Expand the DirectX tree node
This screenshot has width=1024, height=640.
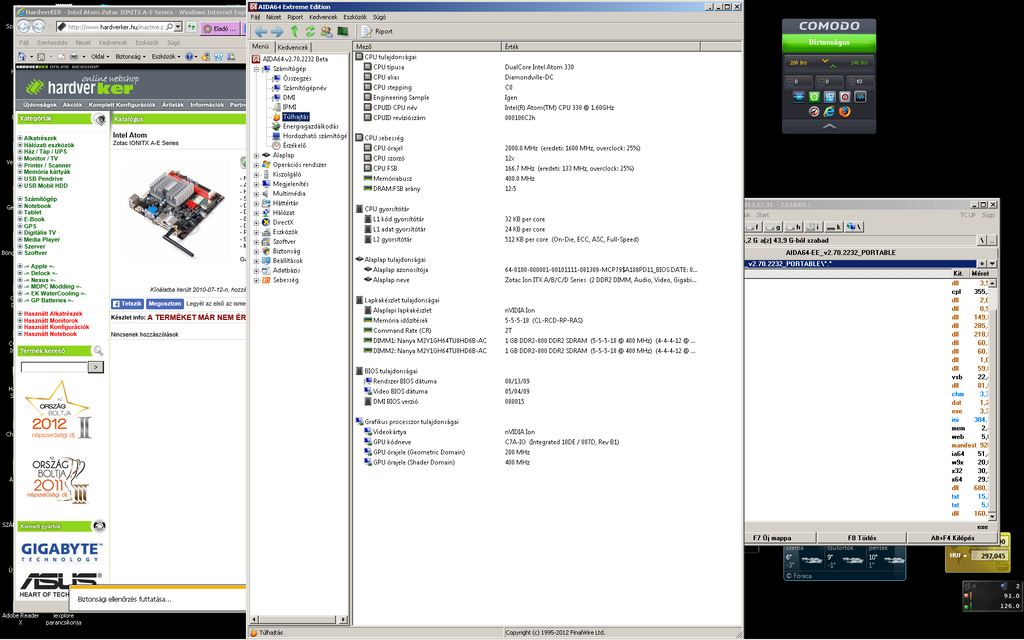tap(256, 223)
